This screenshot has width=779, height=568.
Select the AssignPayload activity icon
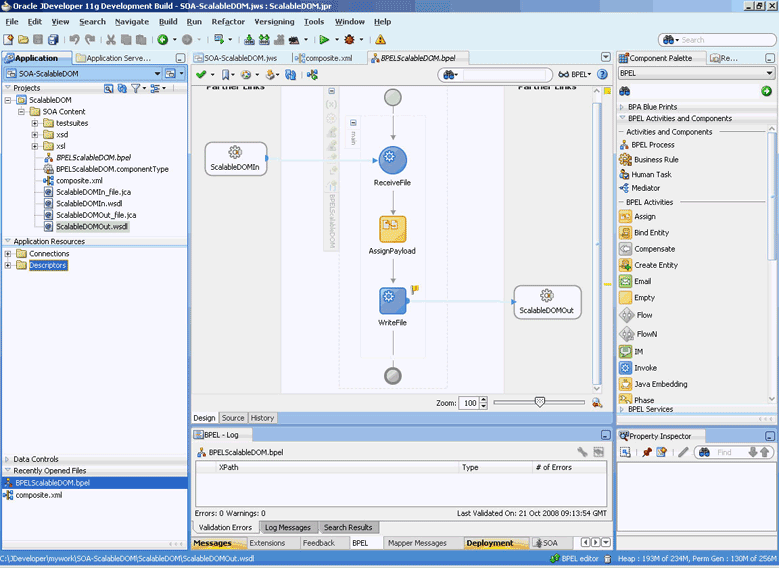point(392,229)
